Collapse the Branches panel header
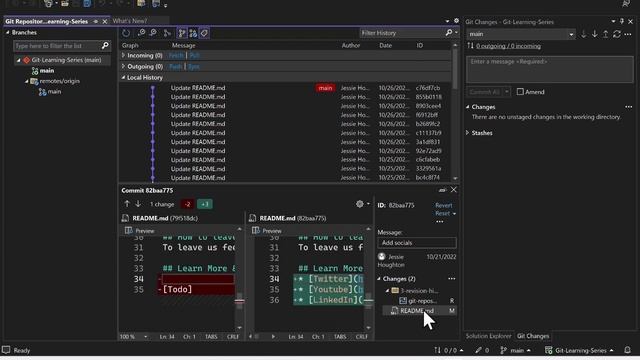The height and width of the screenshot is (360, 640). 8,32
